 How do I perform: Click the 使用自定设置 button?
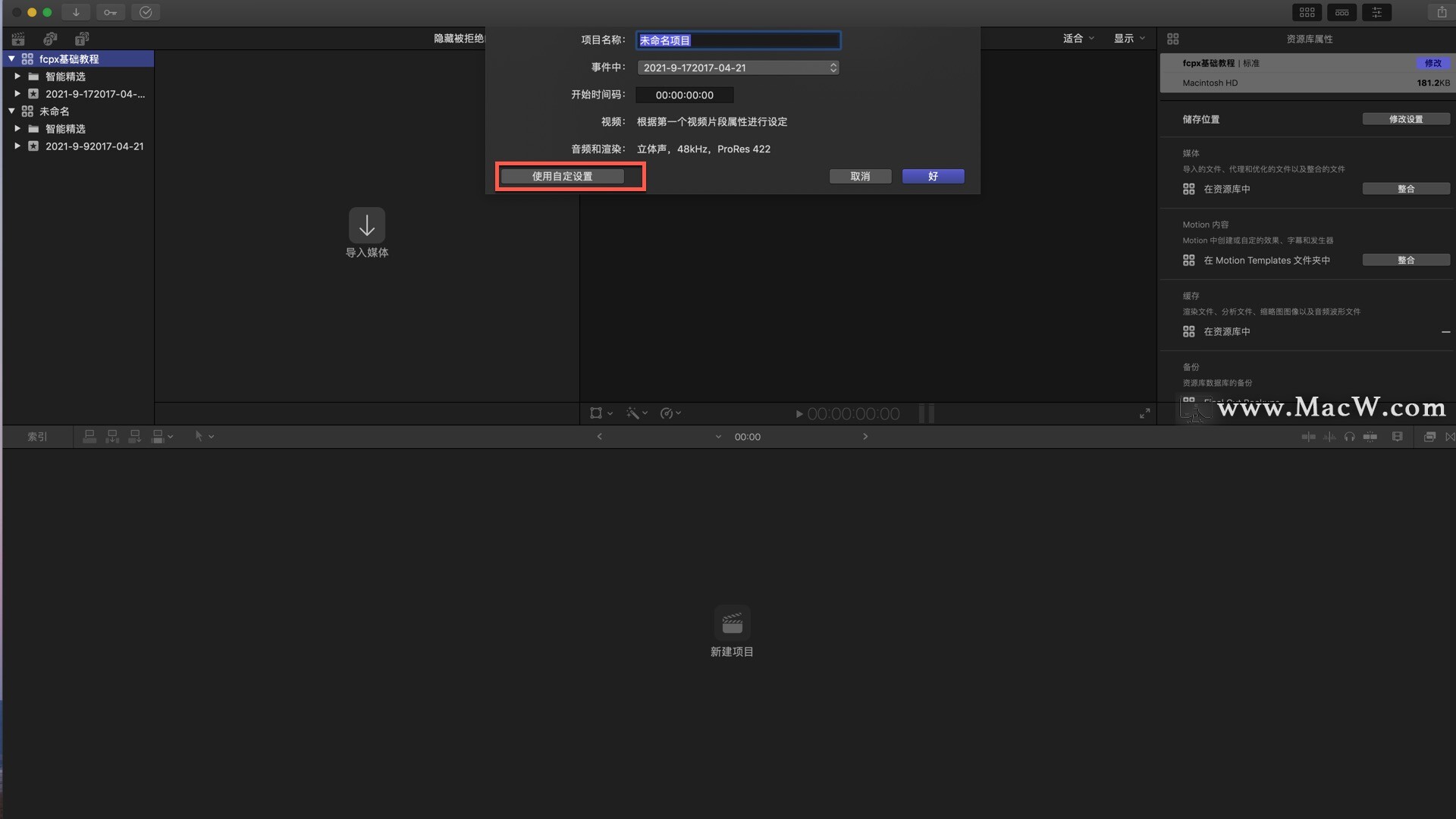562,176
